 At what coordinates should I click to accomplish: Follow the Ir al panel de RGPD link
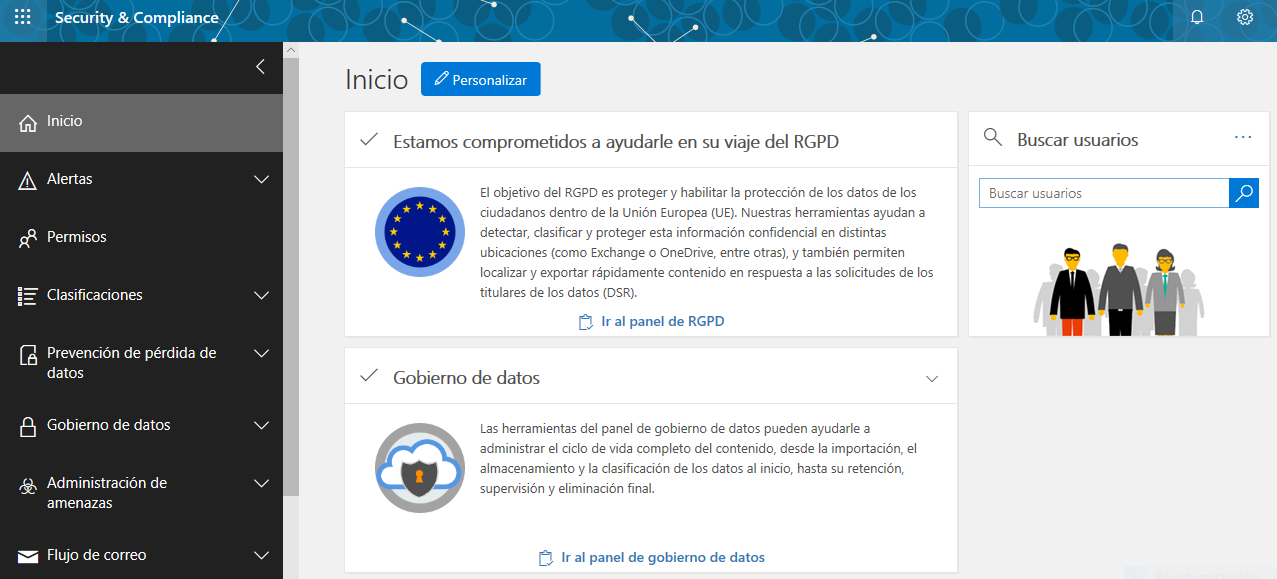662,322
